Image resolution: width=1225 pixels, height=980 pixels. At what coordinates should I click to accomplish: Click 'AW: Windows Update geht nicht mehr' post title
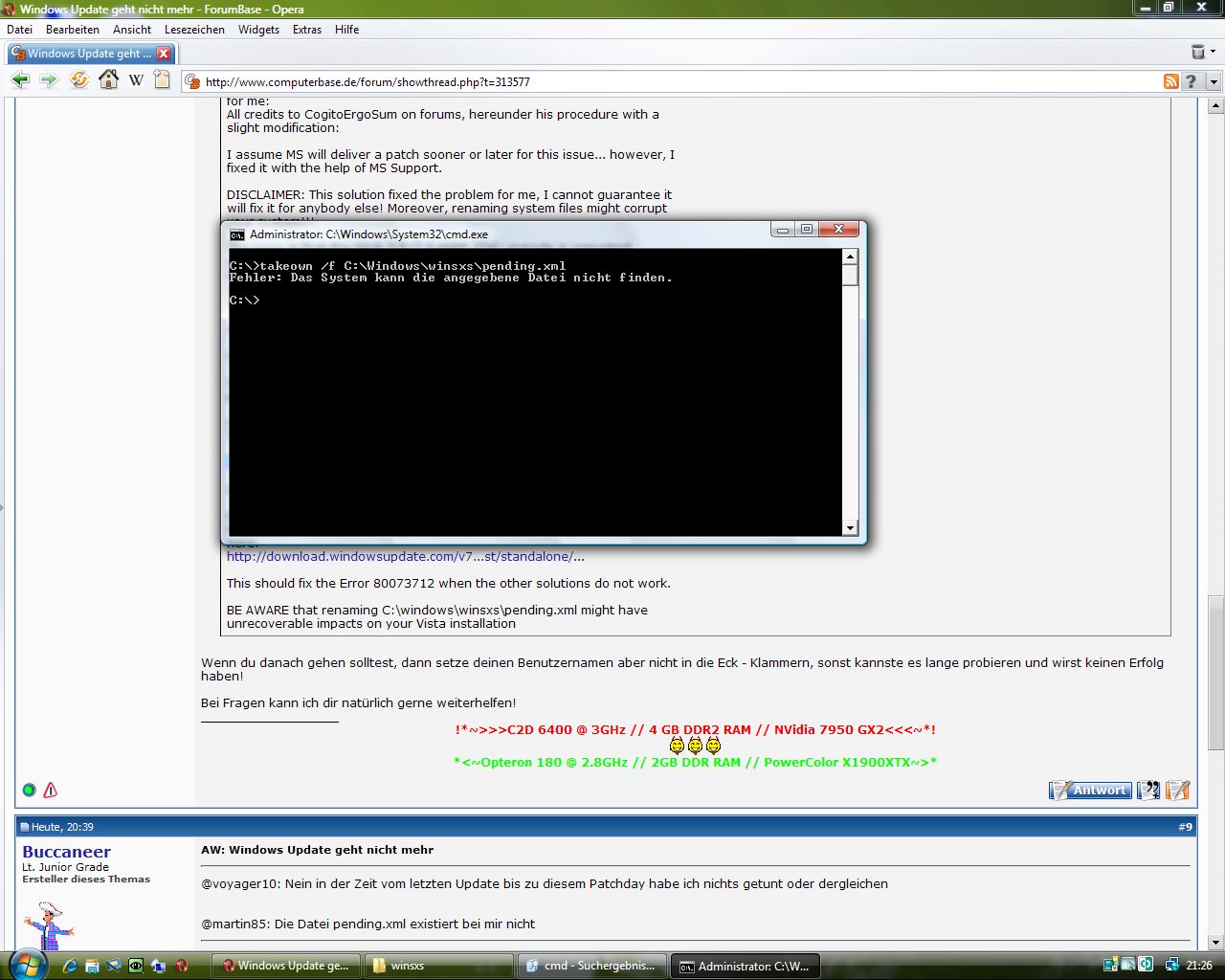317,850
